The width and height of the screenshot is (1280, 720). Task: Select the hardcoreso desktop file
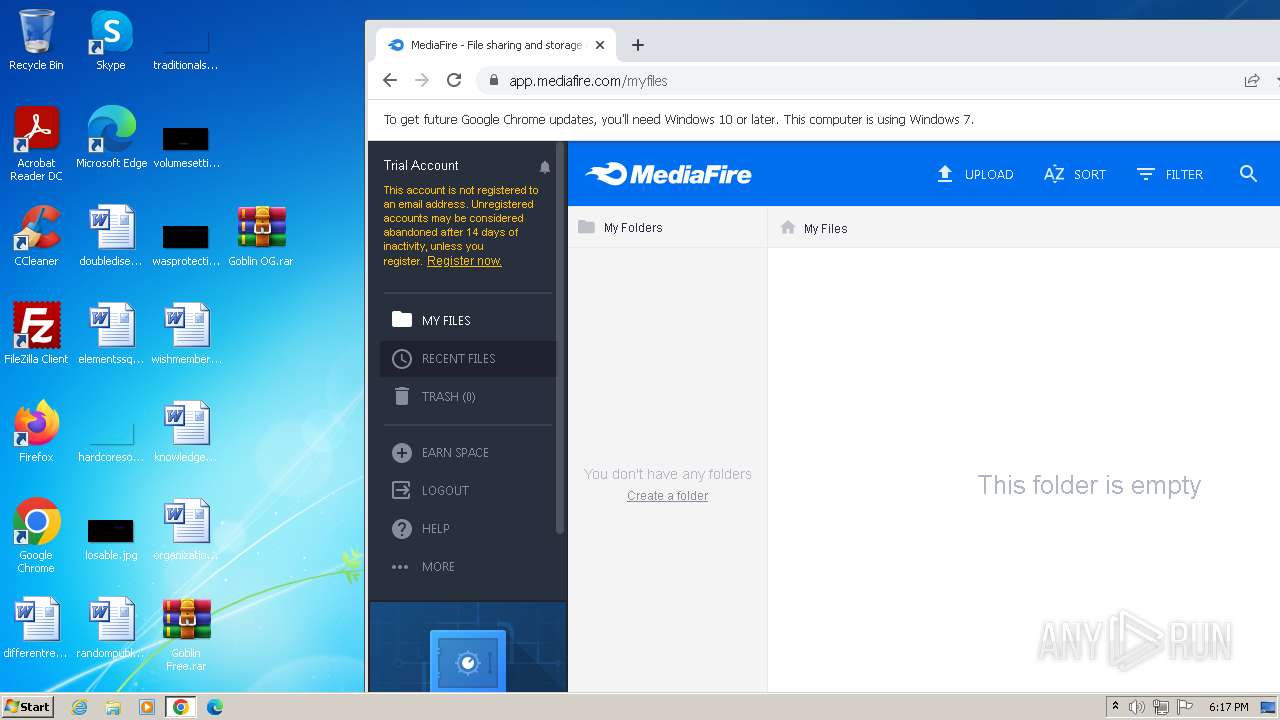point(111,440)
